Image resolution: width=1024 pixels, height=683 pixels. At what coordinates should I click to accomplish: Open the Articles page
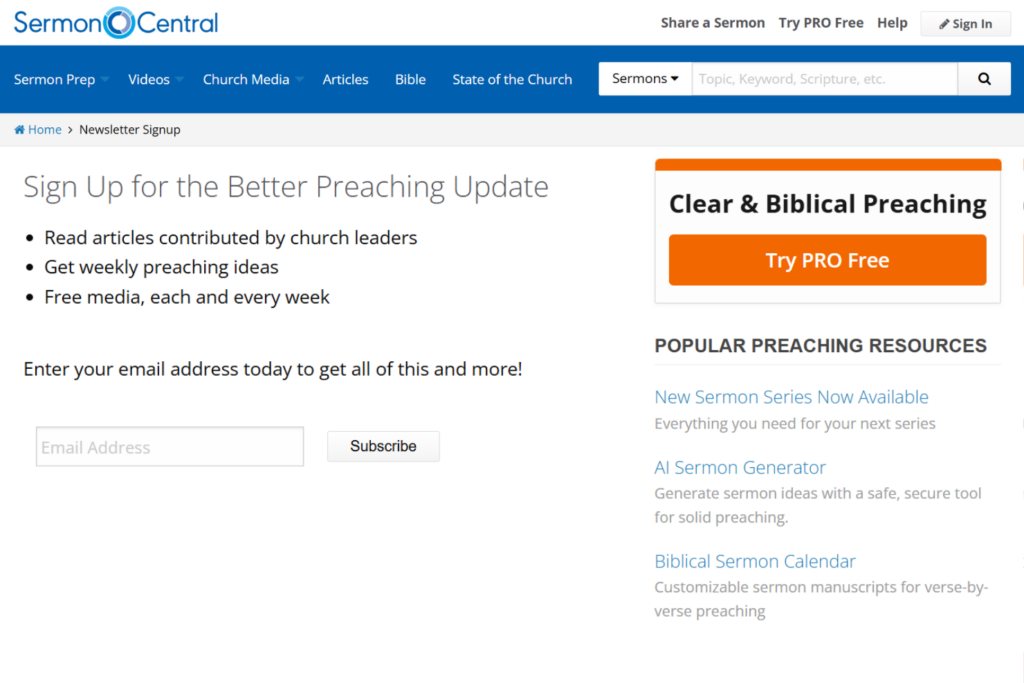point(345,80)
